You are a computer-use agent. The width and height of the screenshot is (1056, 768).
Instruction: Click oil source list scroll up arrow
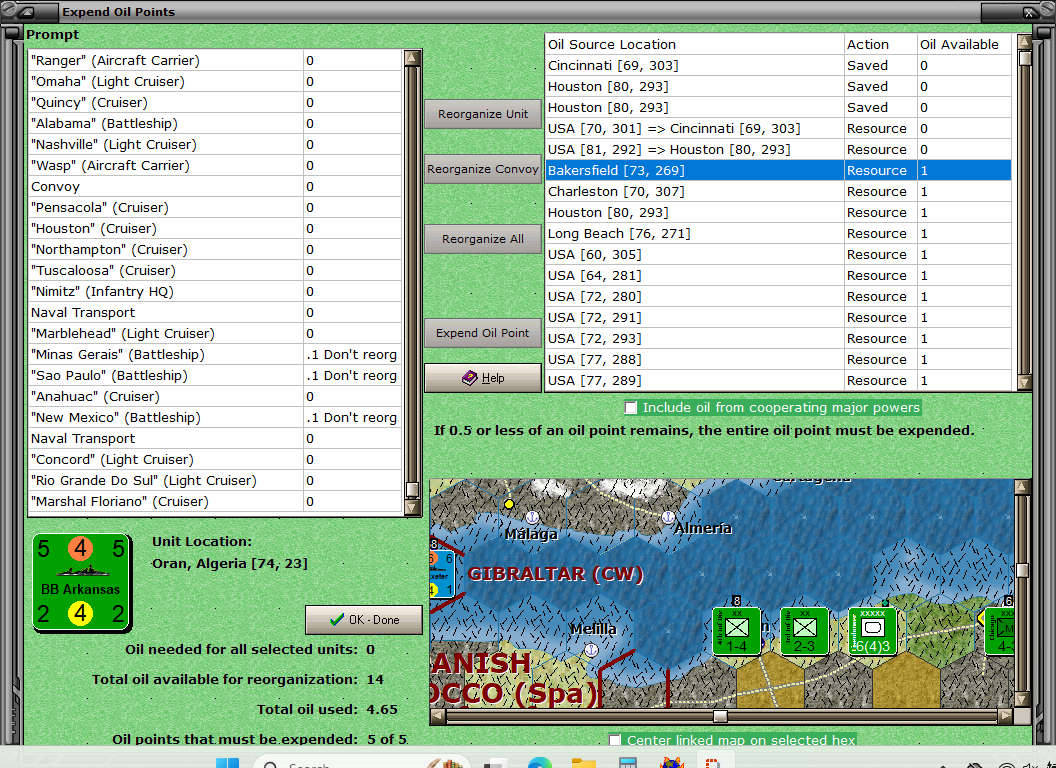tap(1024, 42)
